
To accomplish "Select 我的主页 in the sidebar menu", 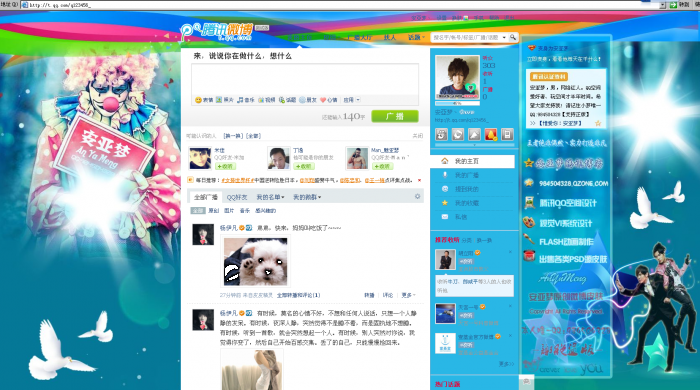I will pos(473,161).
